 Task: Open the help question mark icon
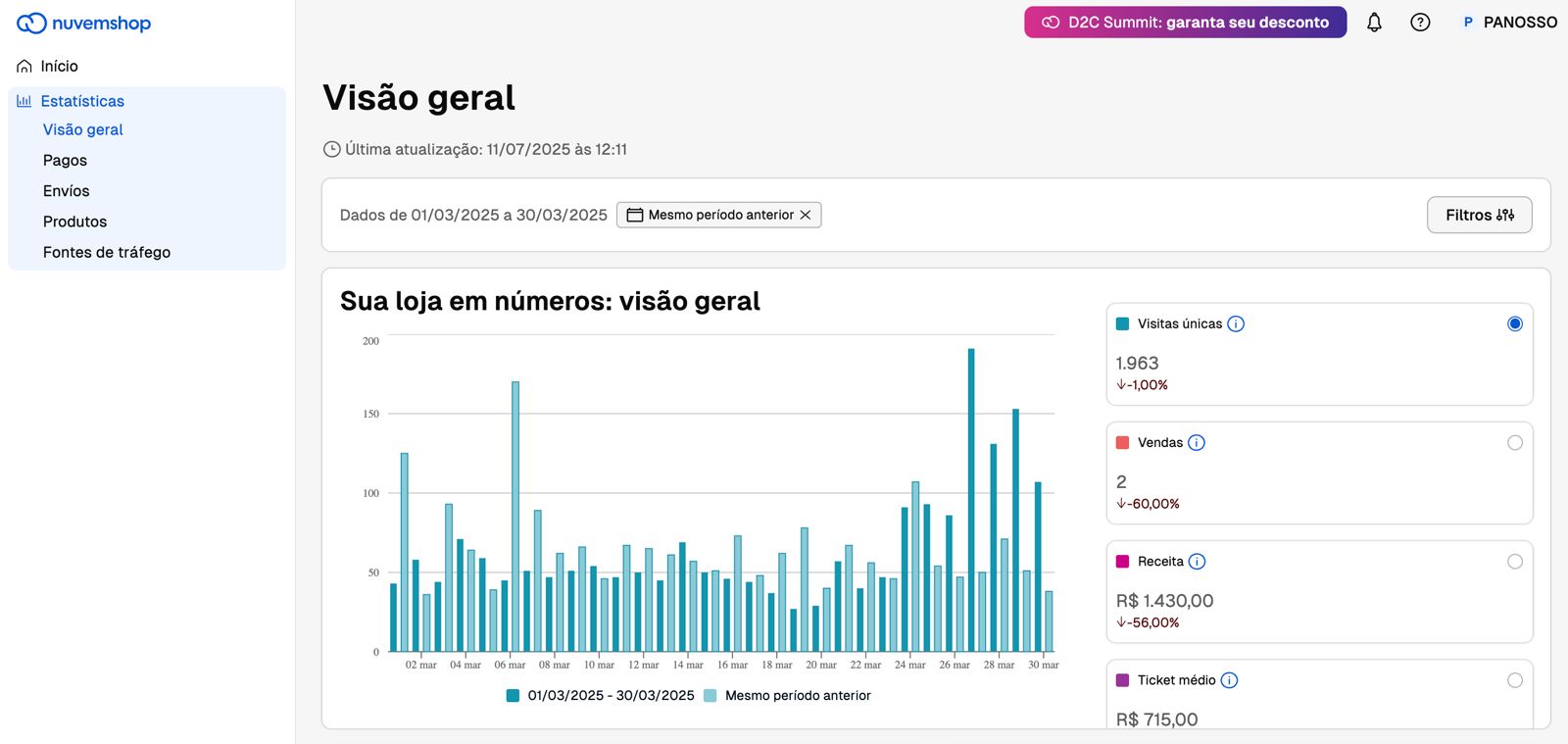click(1420, 23)
